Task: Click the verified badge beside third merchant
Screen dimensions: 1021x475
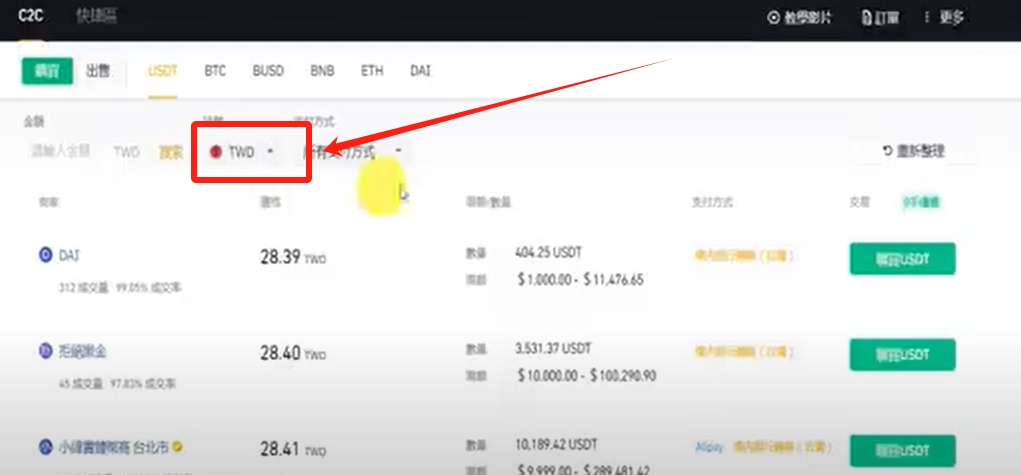Action: (x=177, y=446)
